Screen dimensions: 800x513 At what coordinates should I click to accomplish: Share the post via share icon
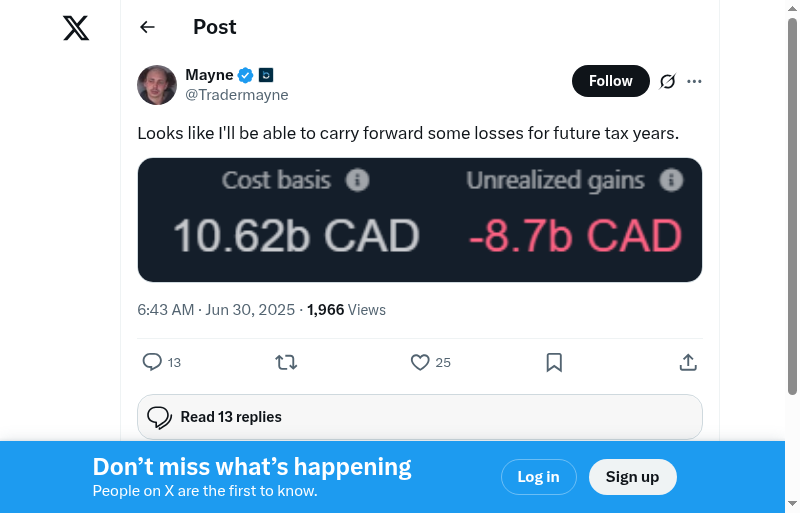688,362
